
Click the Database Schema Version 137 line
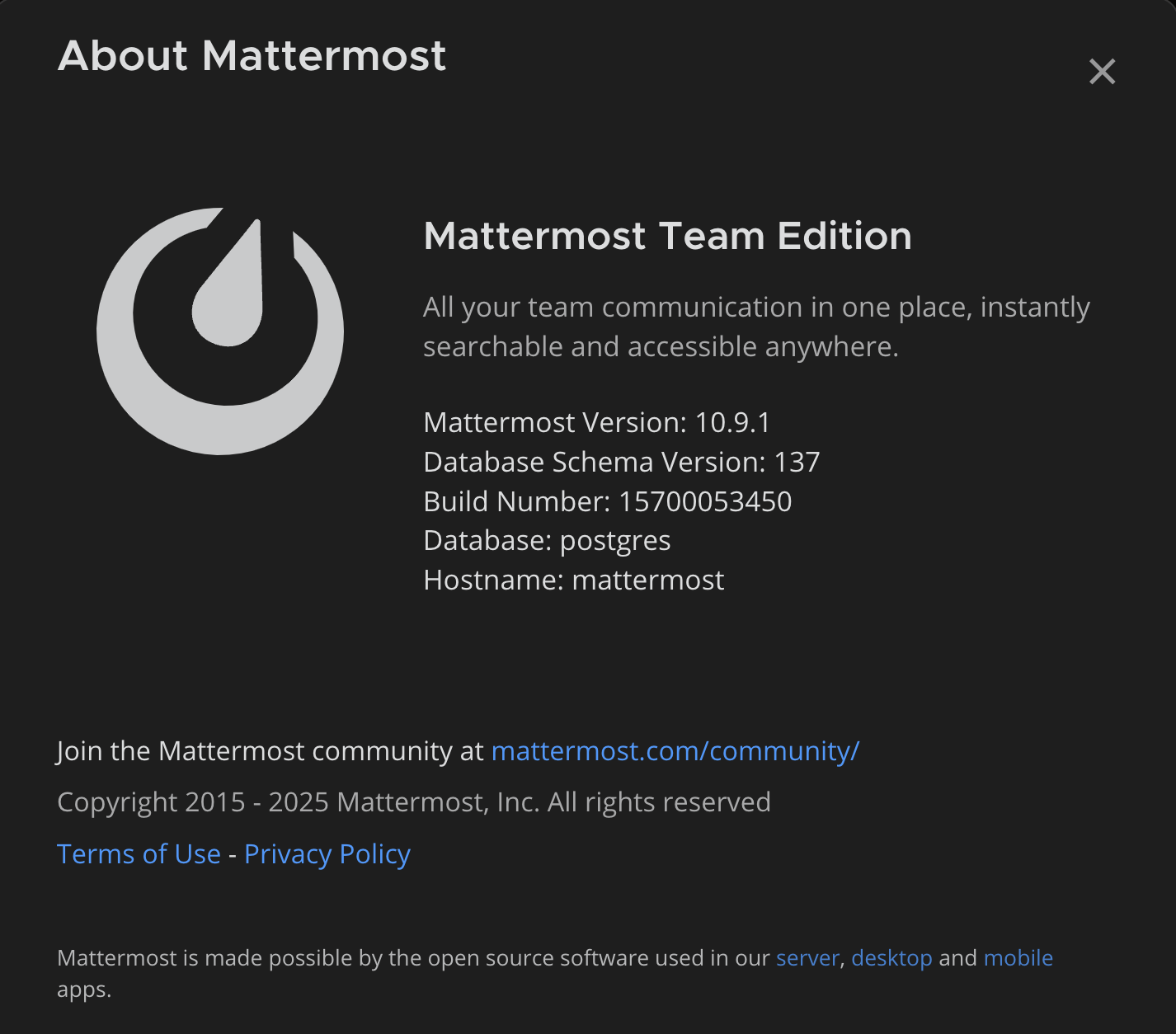[622, 462]
